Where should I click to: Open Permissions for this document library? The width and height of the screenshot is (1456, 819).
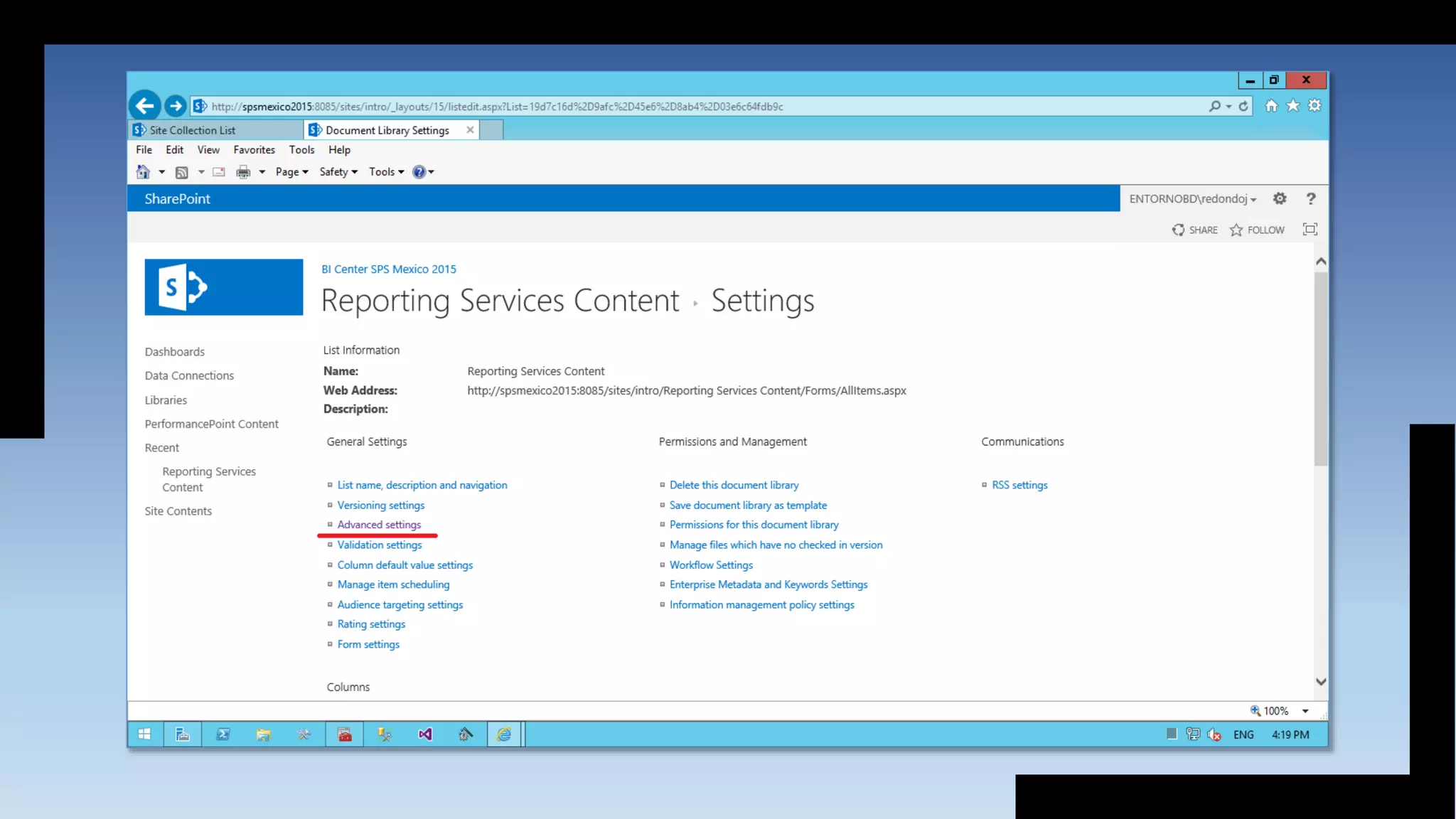754,525
